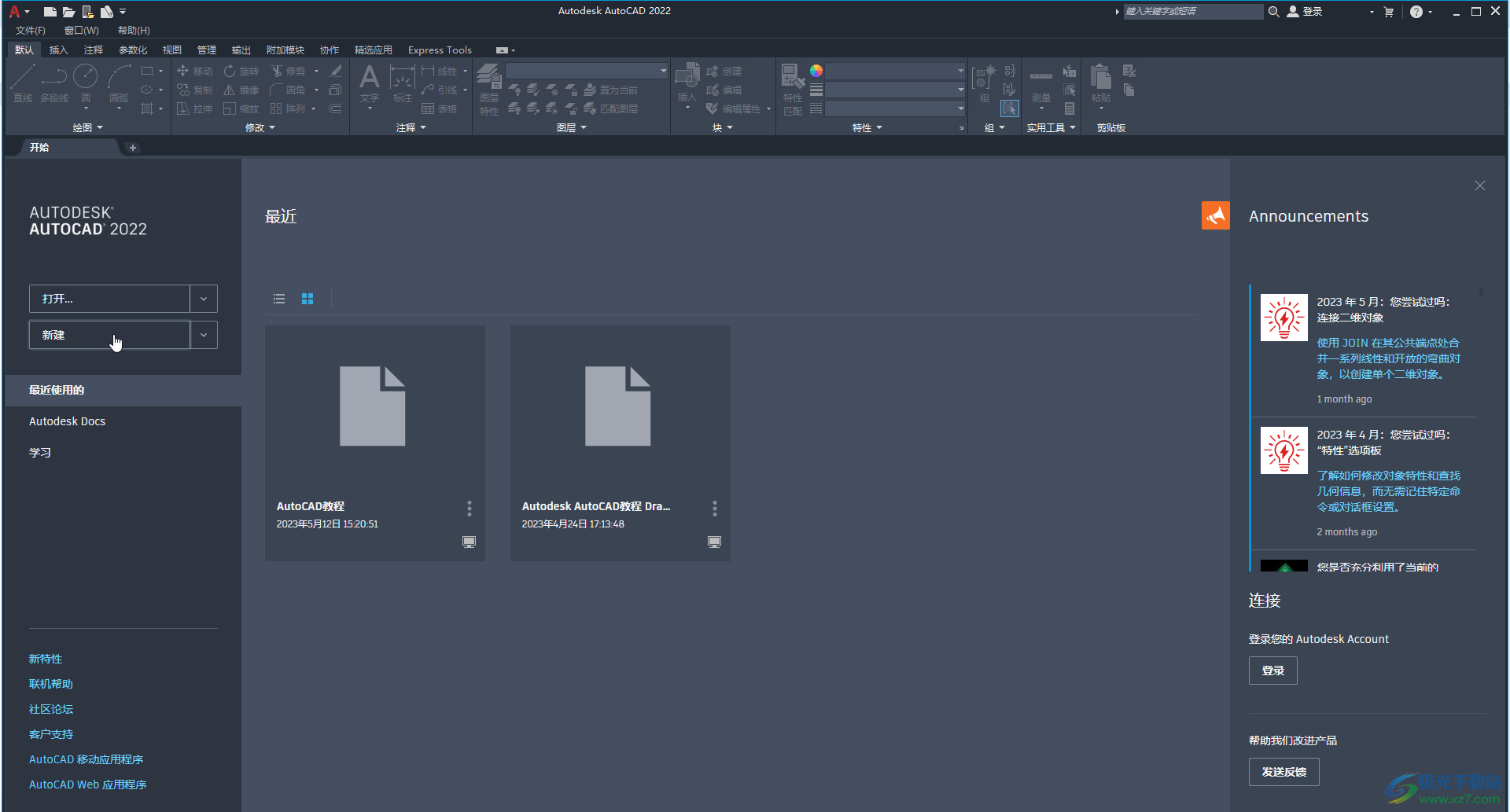The width and height of the screenshot is (1510, 812).
Task: Click the object color wheel swatch in Properties
Action: pos(816,71)
